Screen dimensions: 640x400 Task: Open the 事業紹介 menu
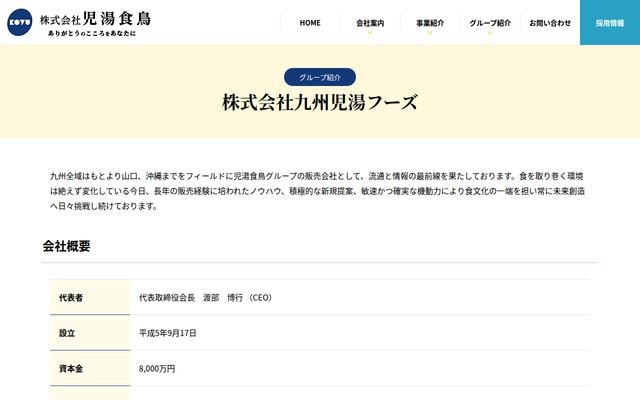coord(430,23)
